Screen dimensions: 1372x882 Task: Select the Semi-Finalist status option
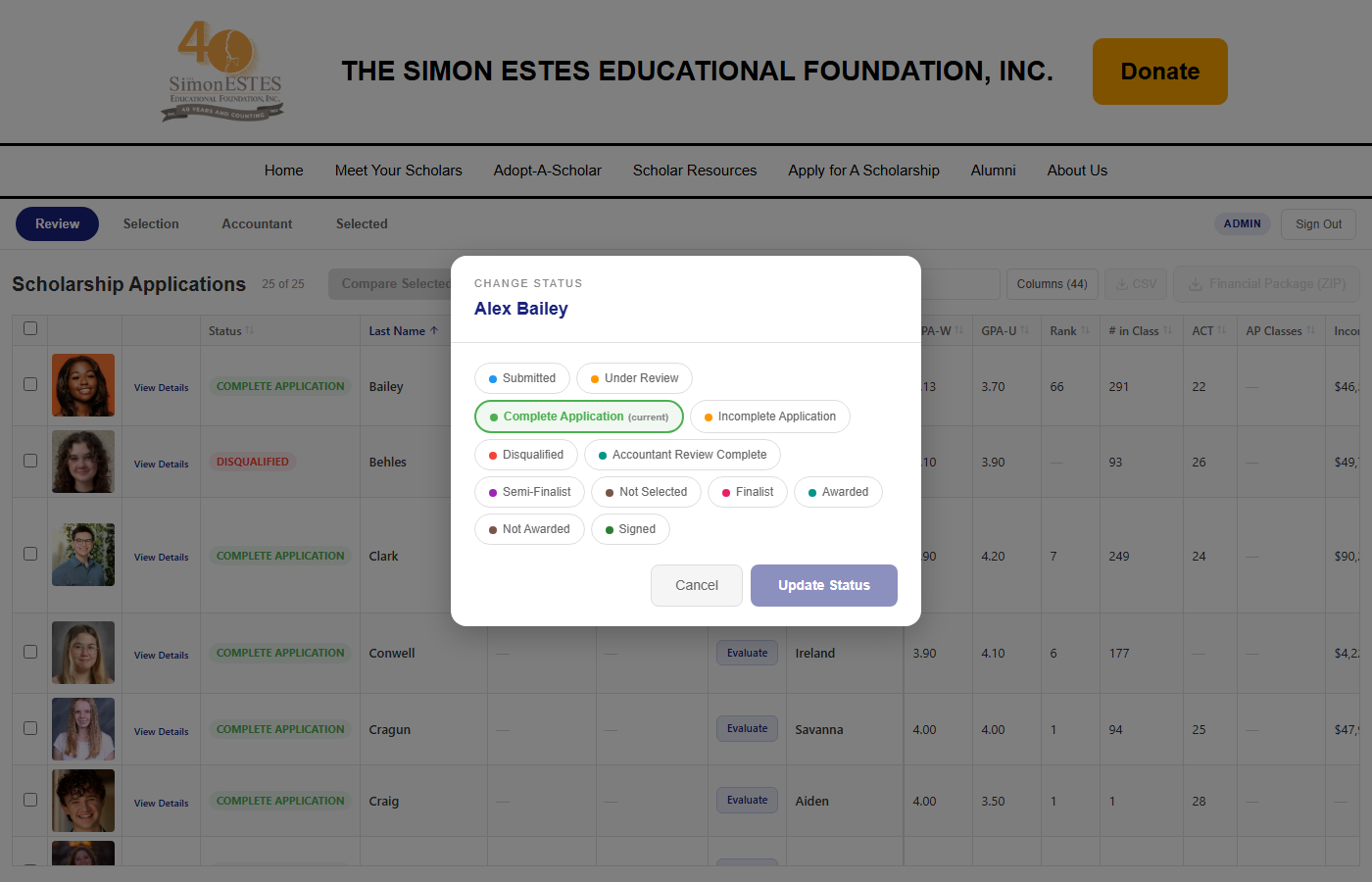529,491
